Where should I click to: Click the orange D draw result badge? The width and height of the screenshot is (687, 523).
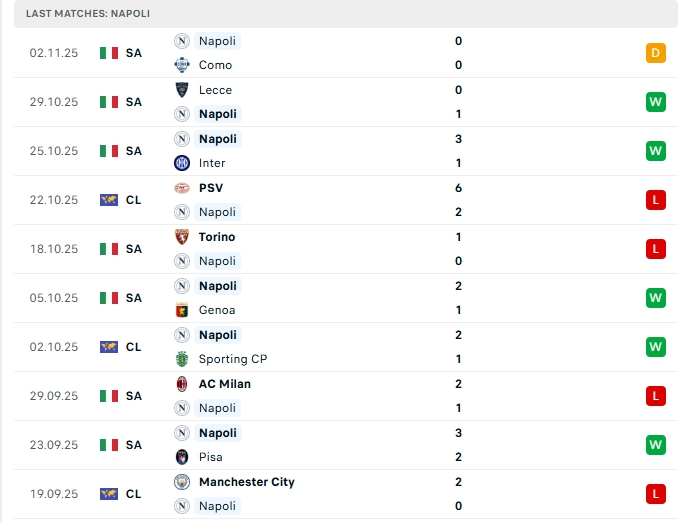pyautogui.click(x=656, y=53)
